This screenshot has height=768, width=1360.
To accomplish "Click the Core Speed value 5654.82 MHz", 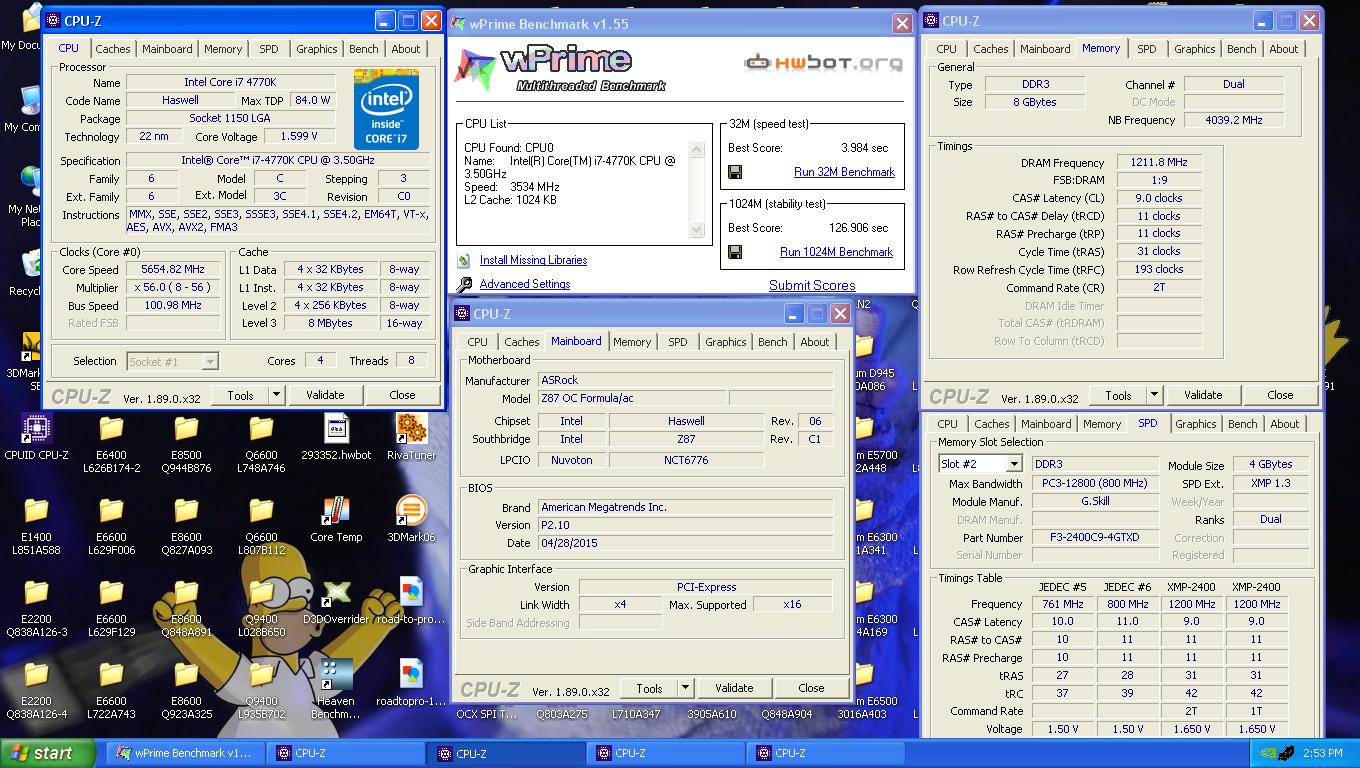I will click(174, 269).
